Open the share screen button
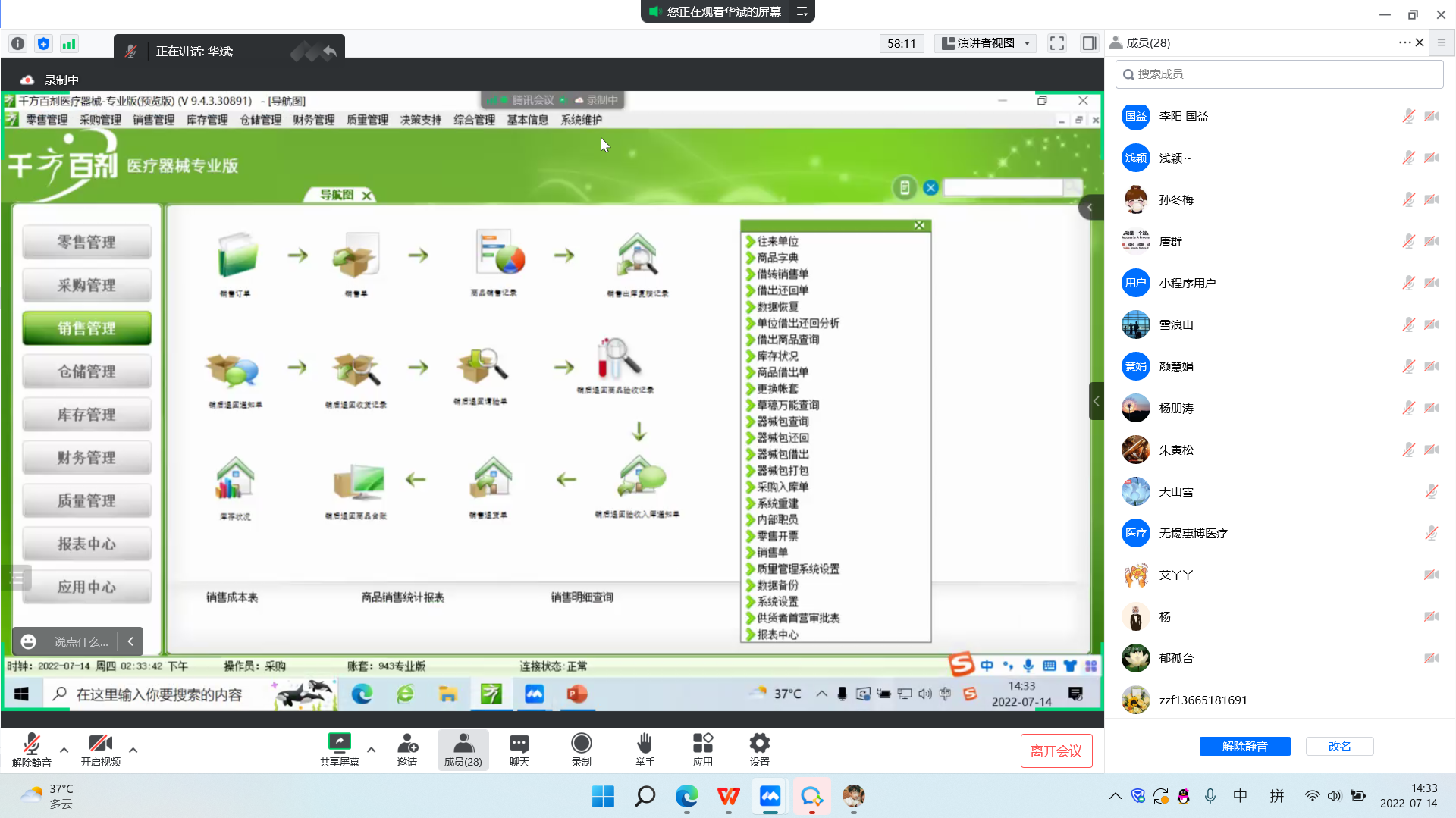Image resolution: width=1456 pixels, height=818 pixels. (x=339, y=750)
